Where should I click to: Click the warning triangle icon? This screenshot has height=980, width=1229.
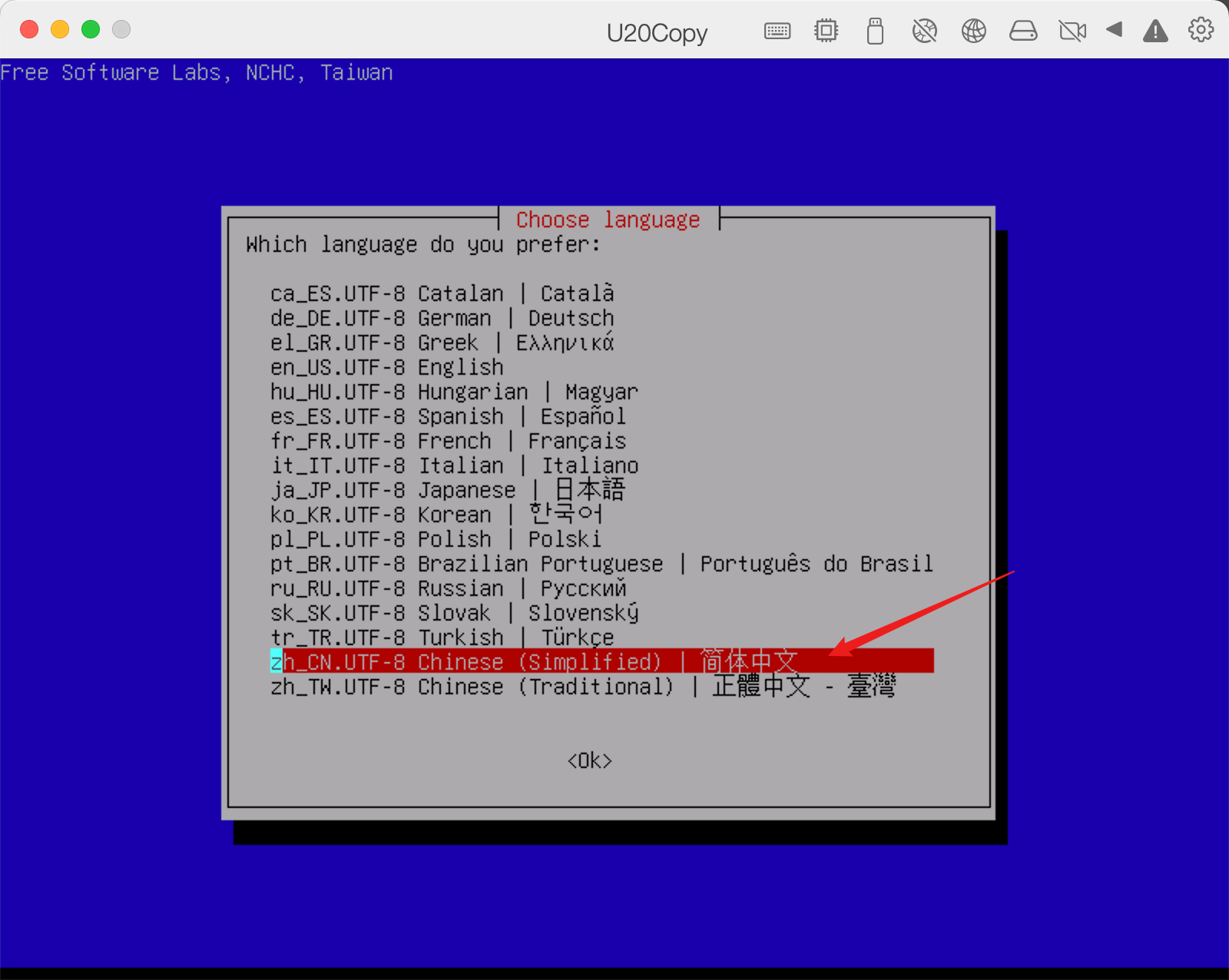click(x=1155, y=31)
